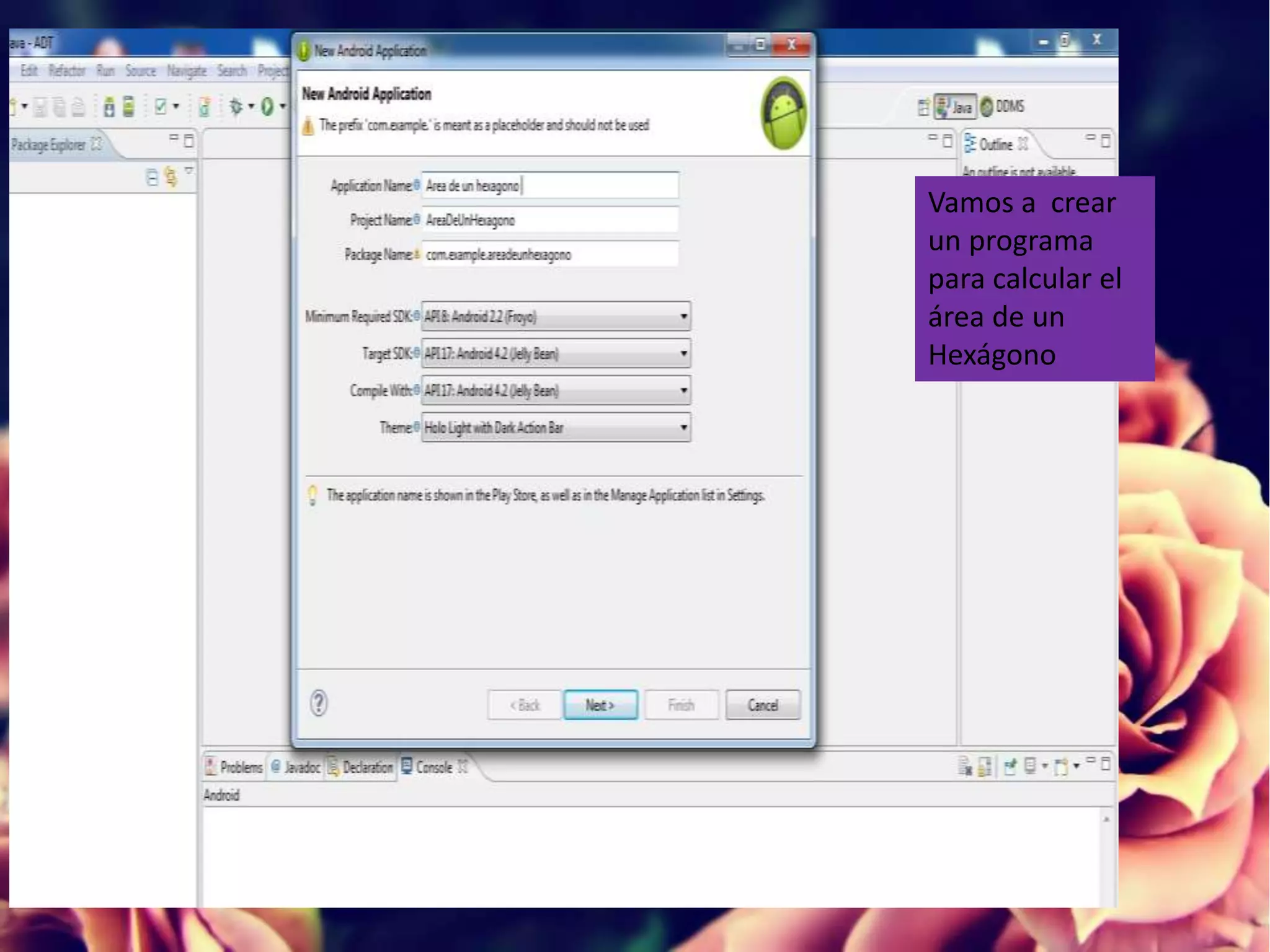Click the green Run toolbar icon
This screenshot has width=1270, height=952.
tap(267, 107)
